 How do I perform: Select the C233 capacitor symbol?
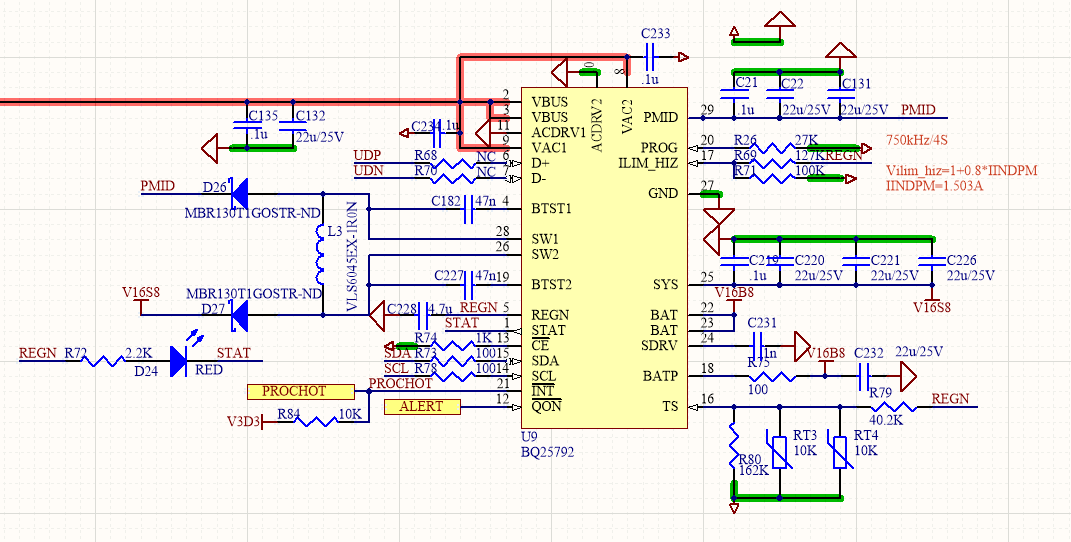[x=649, y=57]
